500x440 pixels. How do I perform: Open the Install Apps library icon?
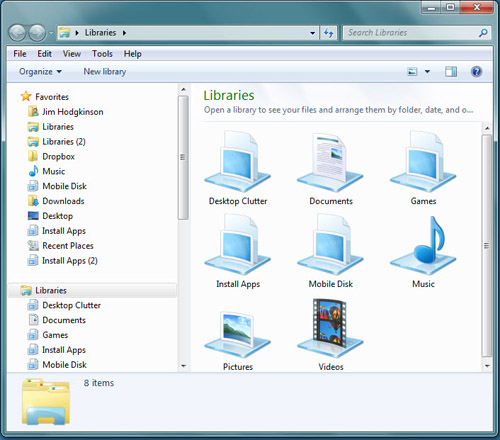pyautogui.click(x=237, y=244)
